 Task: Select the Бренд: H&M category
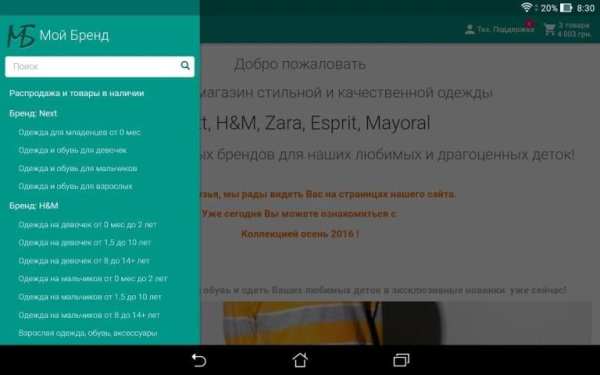coord(34,205)
